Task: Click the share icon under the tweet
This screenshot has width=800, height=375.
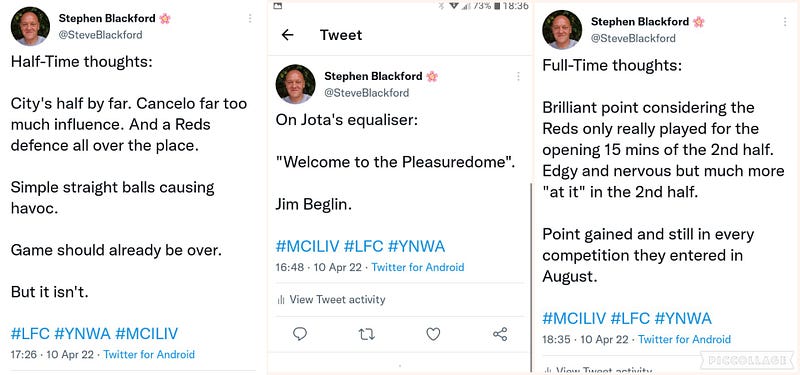Action: pyautogui.click(x=500, y=334)
